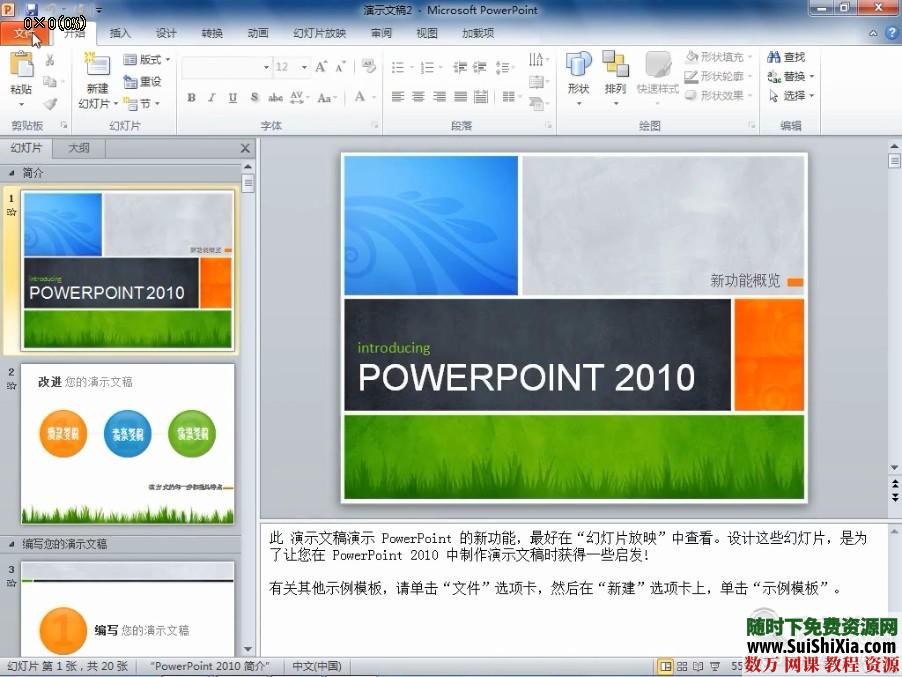Click the Shapes gallery icon
Screen dimensions: 902x677
(x=578, y=64)
